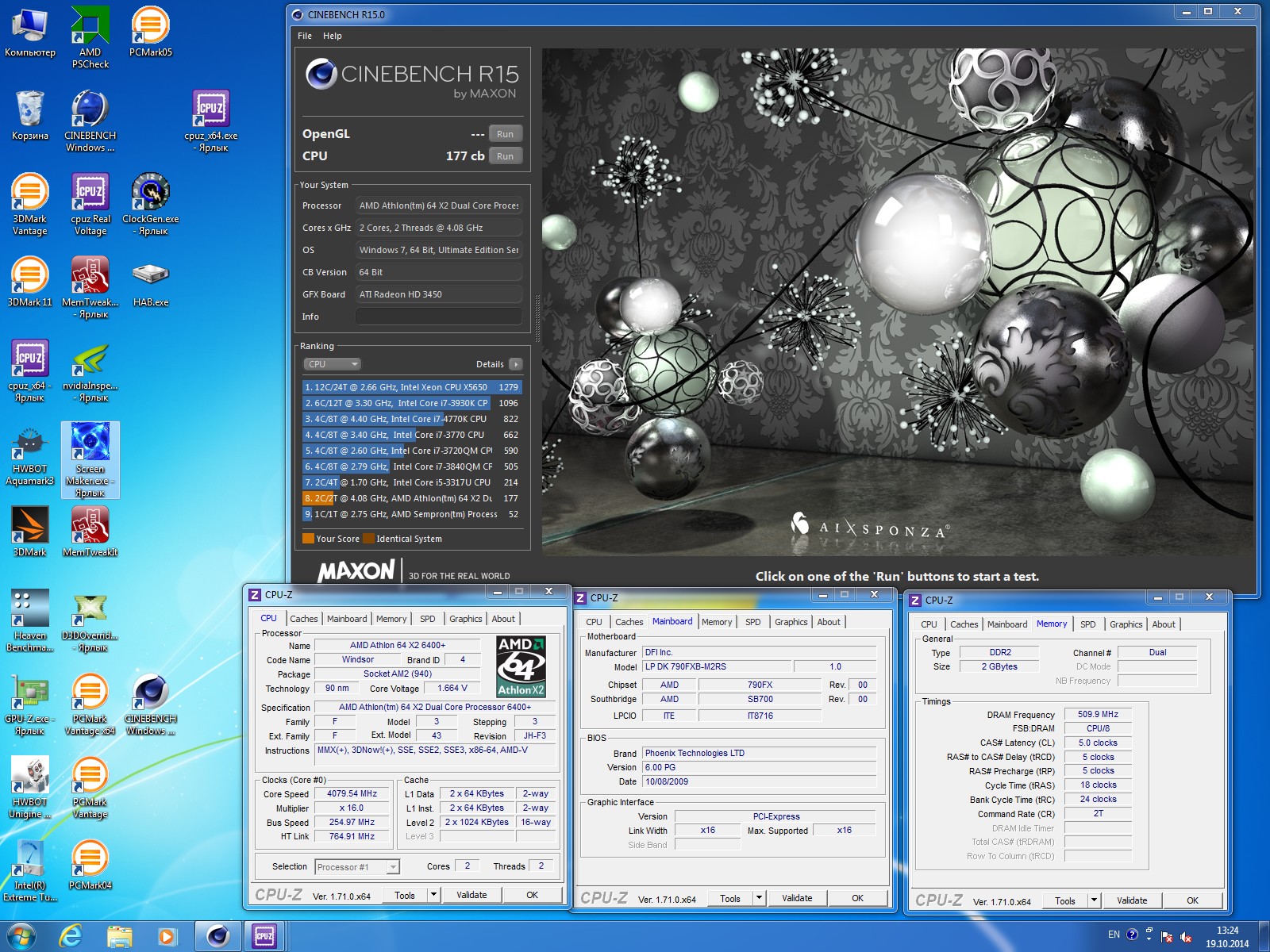
Task: Click Validate in Mainboard CPU-Z window
Action: pyautogui.click(x=797, y=898)
